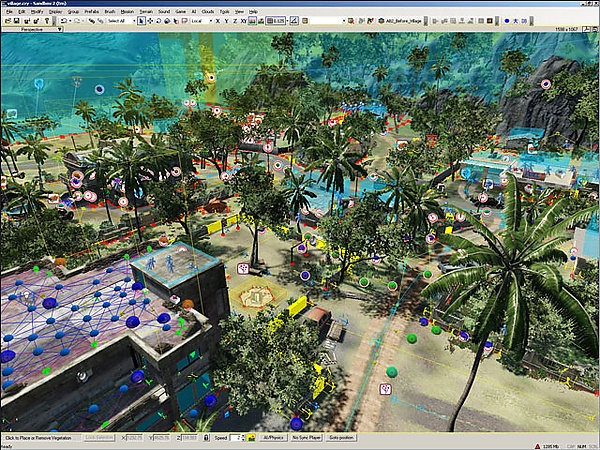Constrain movement to the Z axis

[x=233, y=20]
